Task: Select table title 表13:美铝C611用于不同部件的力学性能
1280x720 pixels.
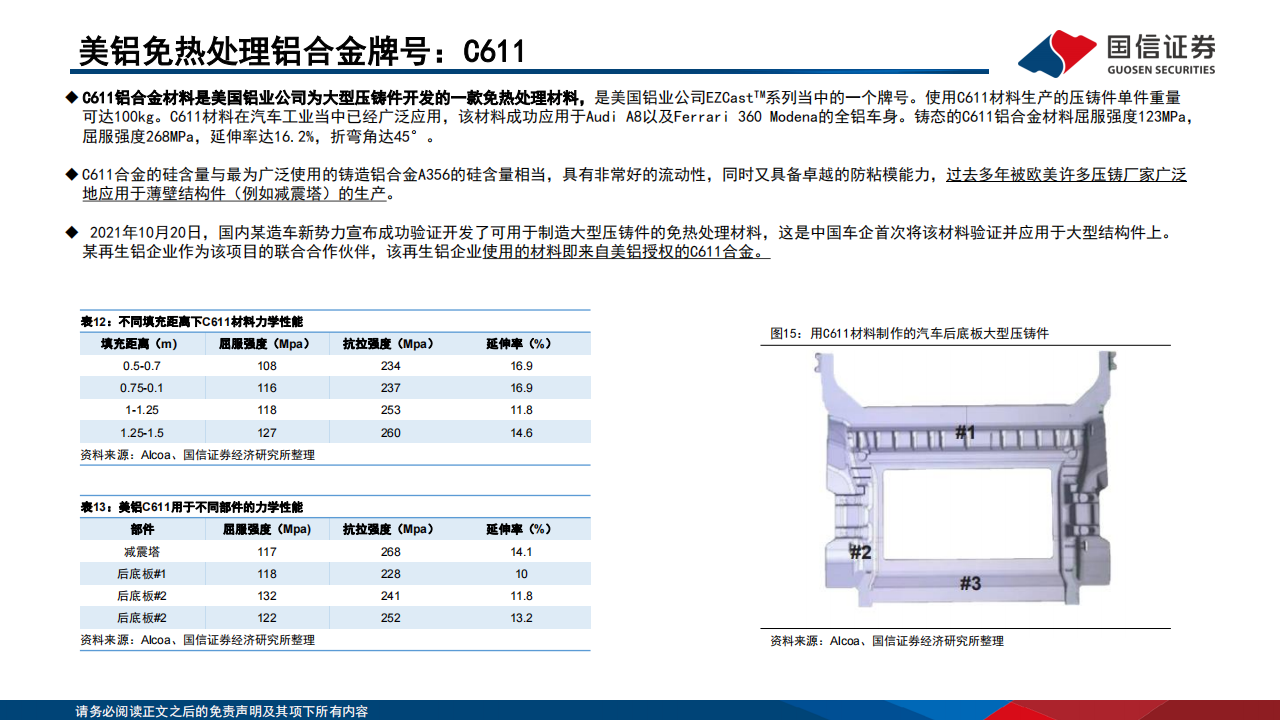Action: click(192, 508)
